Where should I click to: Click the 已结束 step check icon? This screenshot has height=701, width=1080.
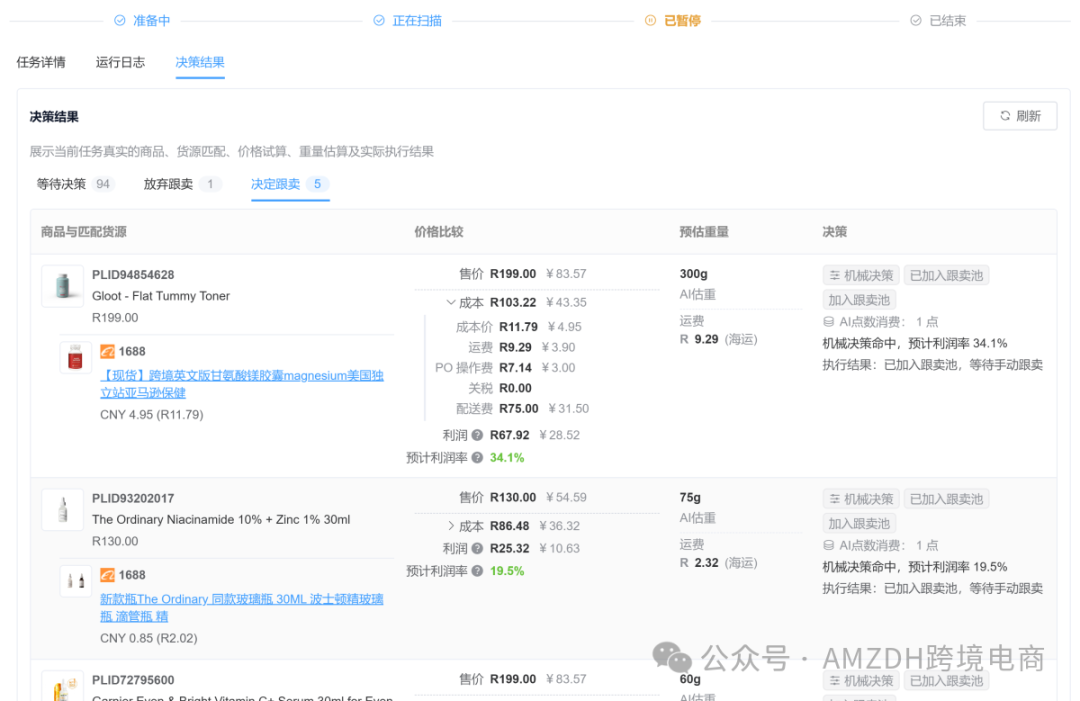(916, 21)
